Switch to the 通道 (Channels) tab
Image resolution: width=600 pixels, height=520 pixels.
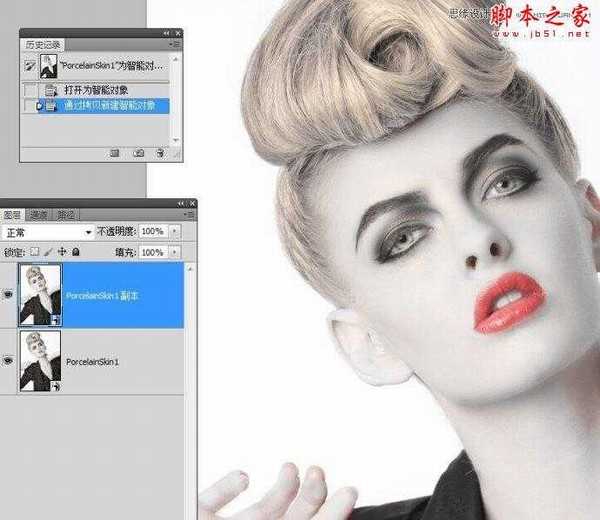pos(39,215)
